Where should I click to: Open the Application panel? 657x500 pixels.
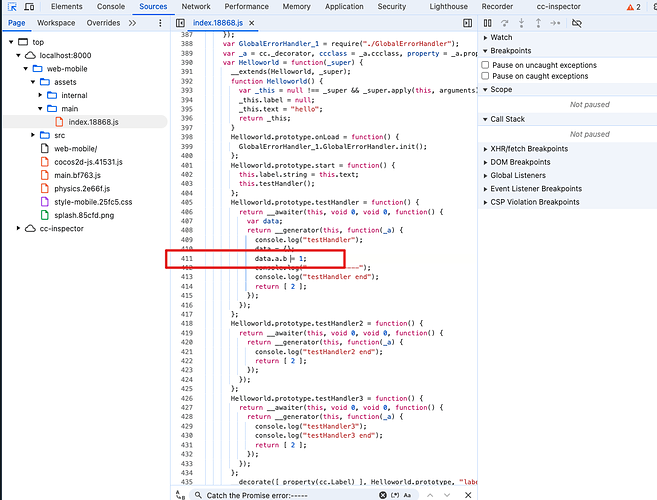pos(344,7)
